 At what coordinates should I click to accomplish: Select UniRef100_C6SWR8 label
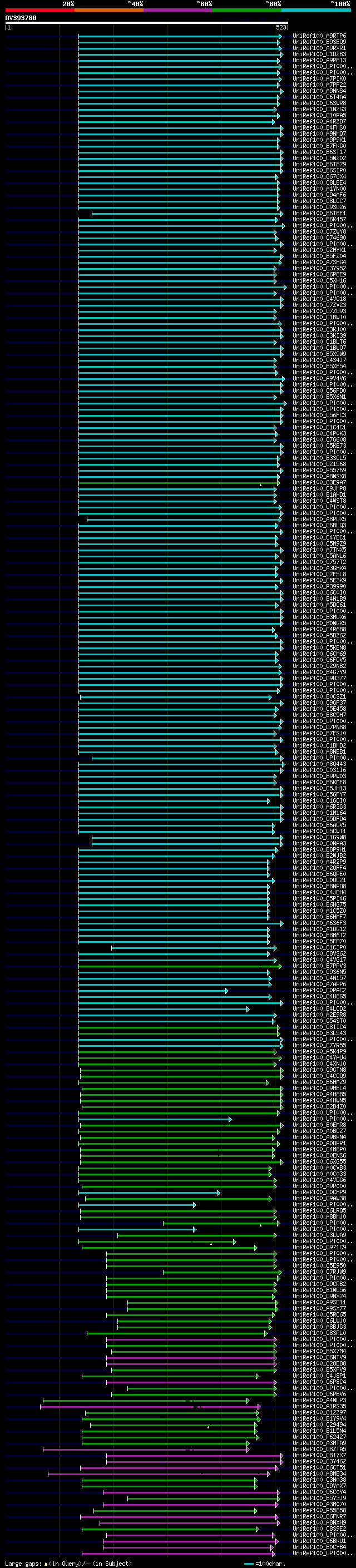[x=319, y=103]
